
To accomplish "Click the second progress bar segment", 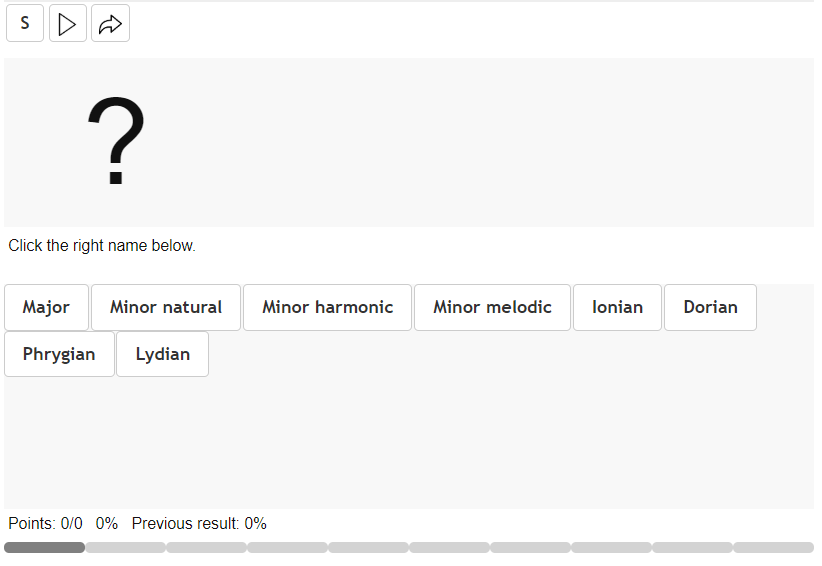I will coord(125,548).
